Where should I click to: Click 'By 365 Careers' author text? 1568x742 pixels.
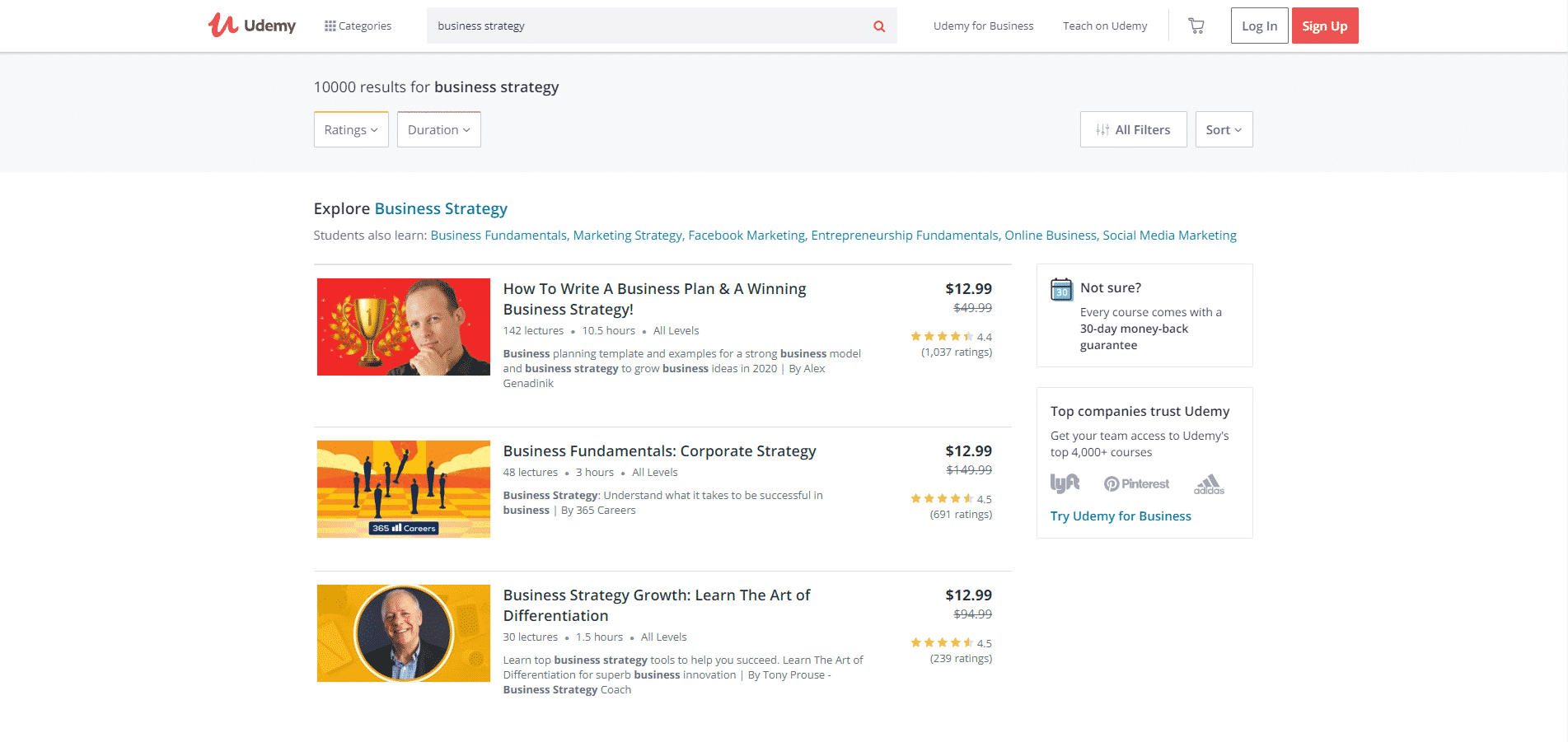[598, 511]
